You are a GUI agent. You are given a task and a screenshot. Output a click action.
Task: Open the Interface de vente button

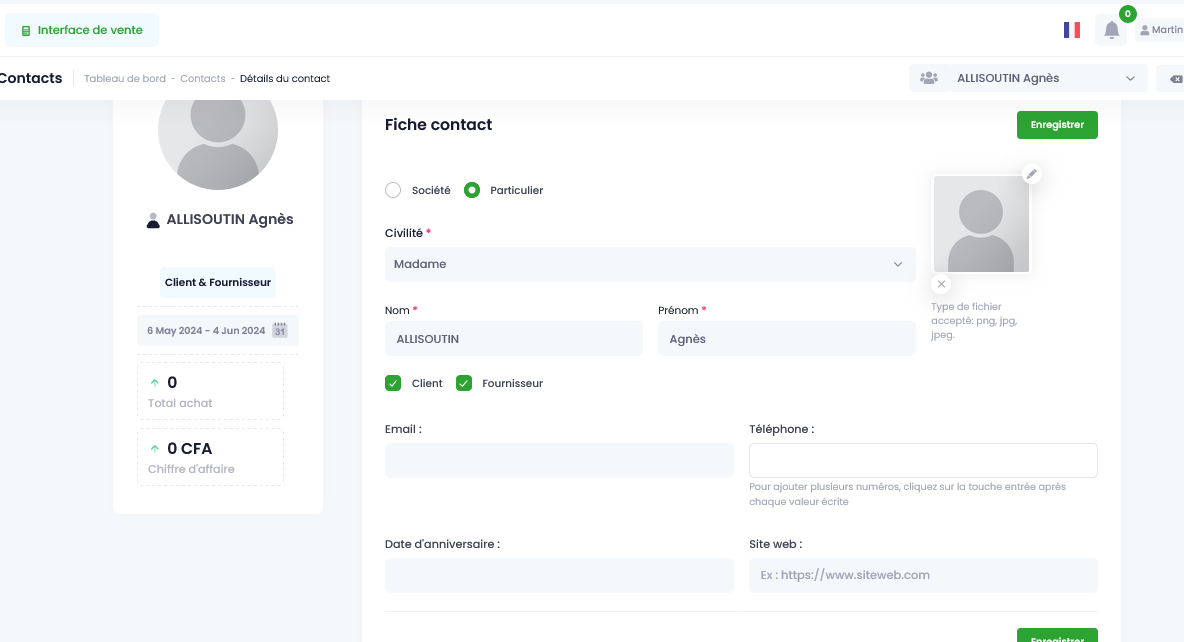pos(82,30)
